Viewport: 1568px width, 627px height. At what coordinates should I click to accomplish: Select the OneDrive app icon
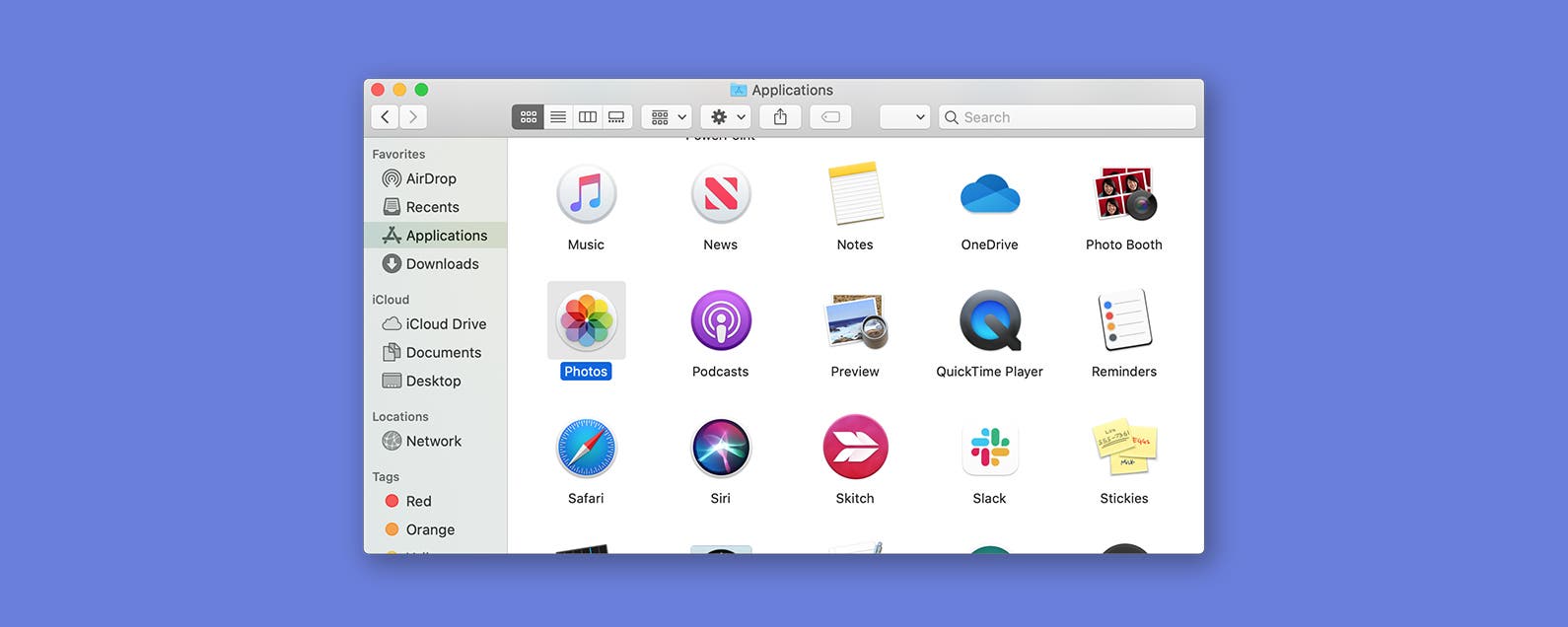(x=989, y=194)
